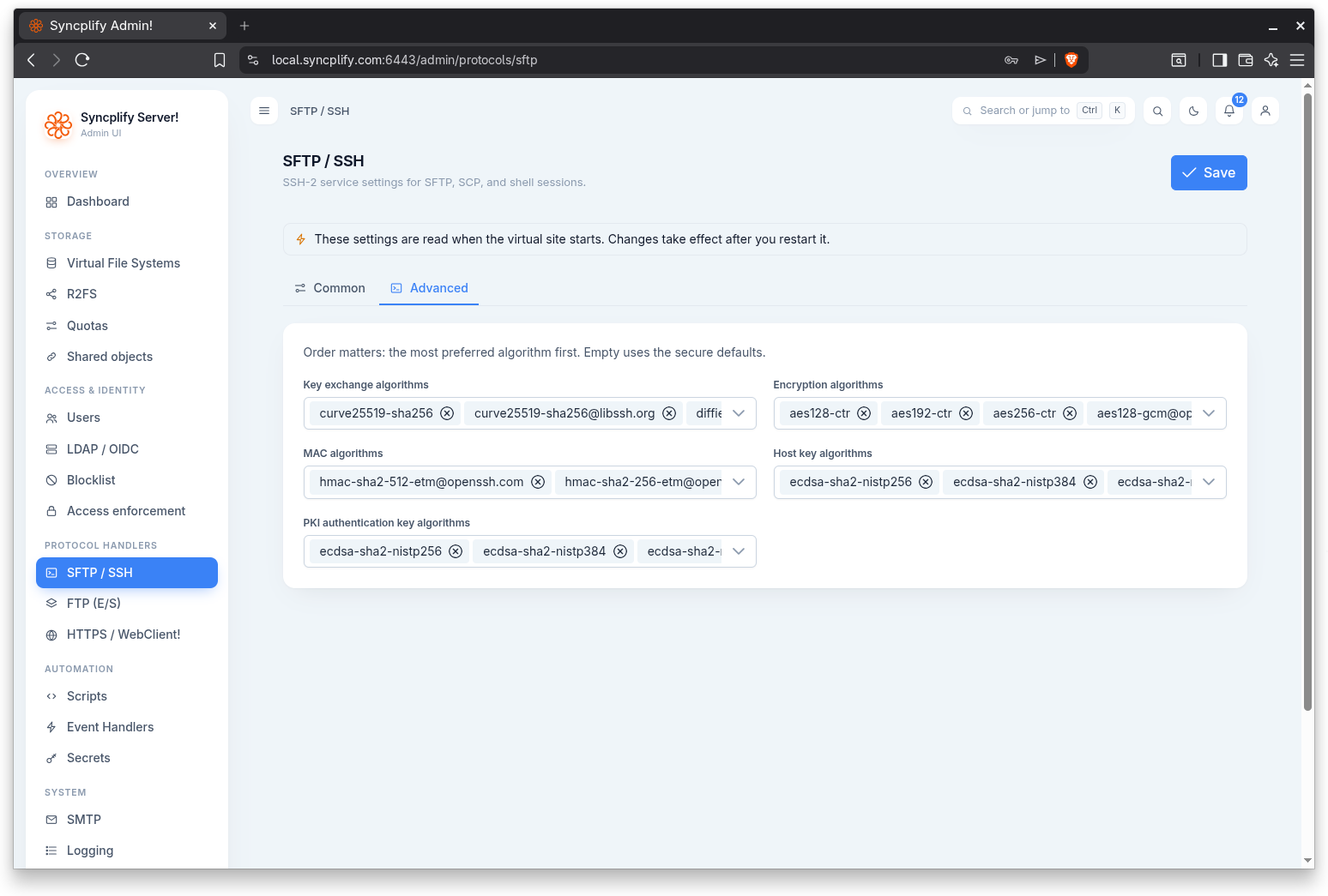Open notifications bell with 12 badge
Viewport: 1328px width, 896px height.
point(1229,111)
